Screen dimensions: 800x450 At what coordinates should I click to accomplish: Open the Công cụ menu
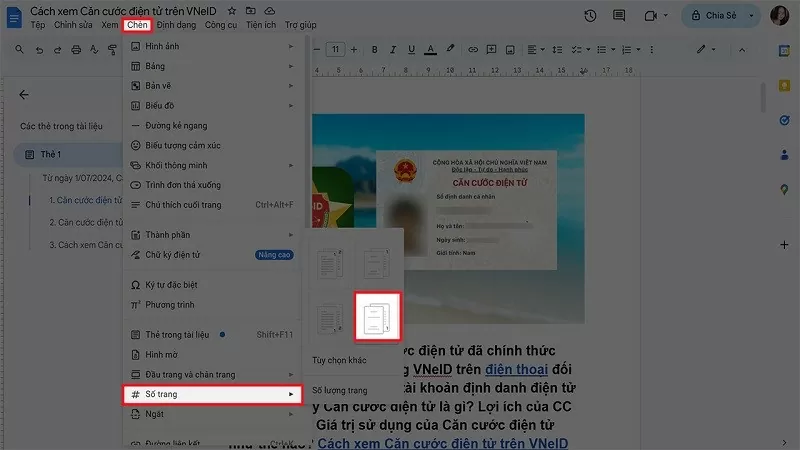(x=220, y=25)
